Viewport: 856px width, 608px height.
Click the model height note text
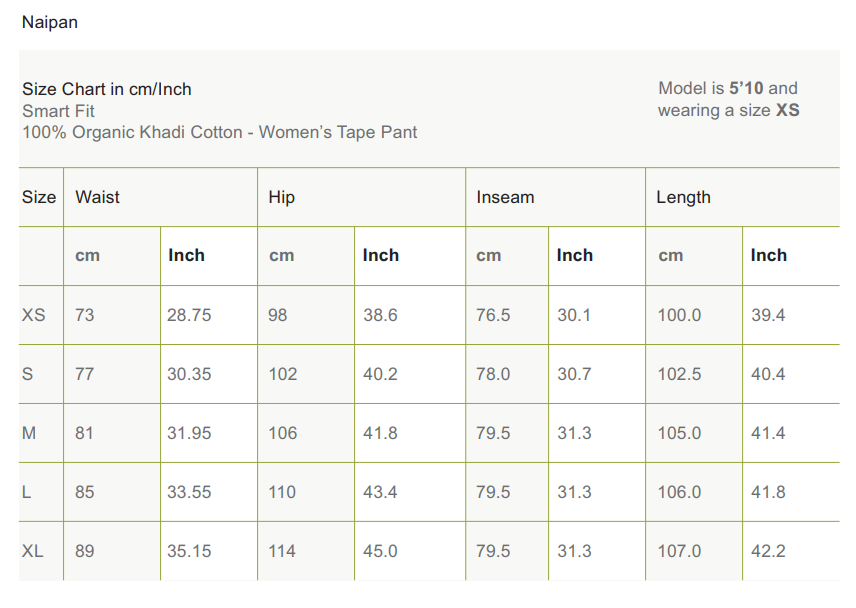tap(728, 99)
